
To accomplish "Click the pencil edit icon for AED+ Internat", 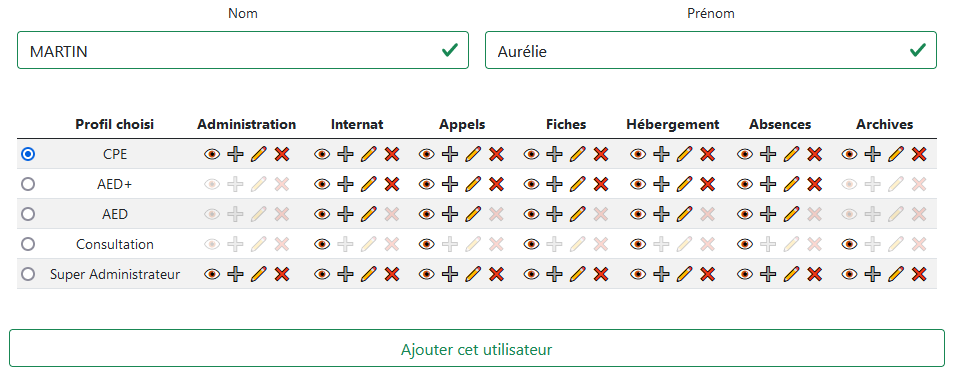I will (369, 184).
